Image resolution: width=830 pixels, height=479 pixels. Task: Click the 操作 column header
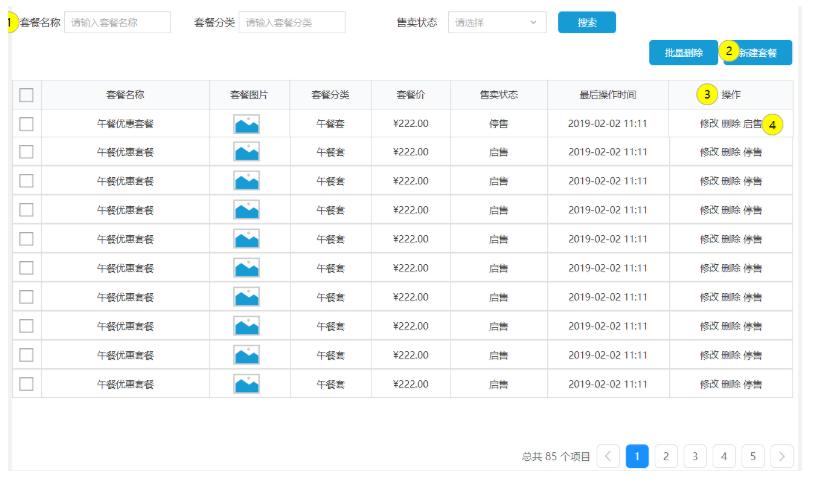[731, 95]
